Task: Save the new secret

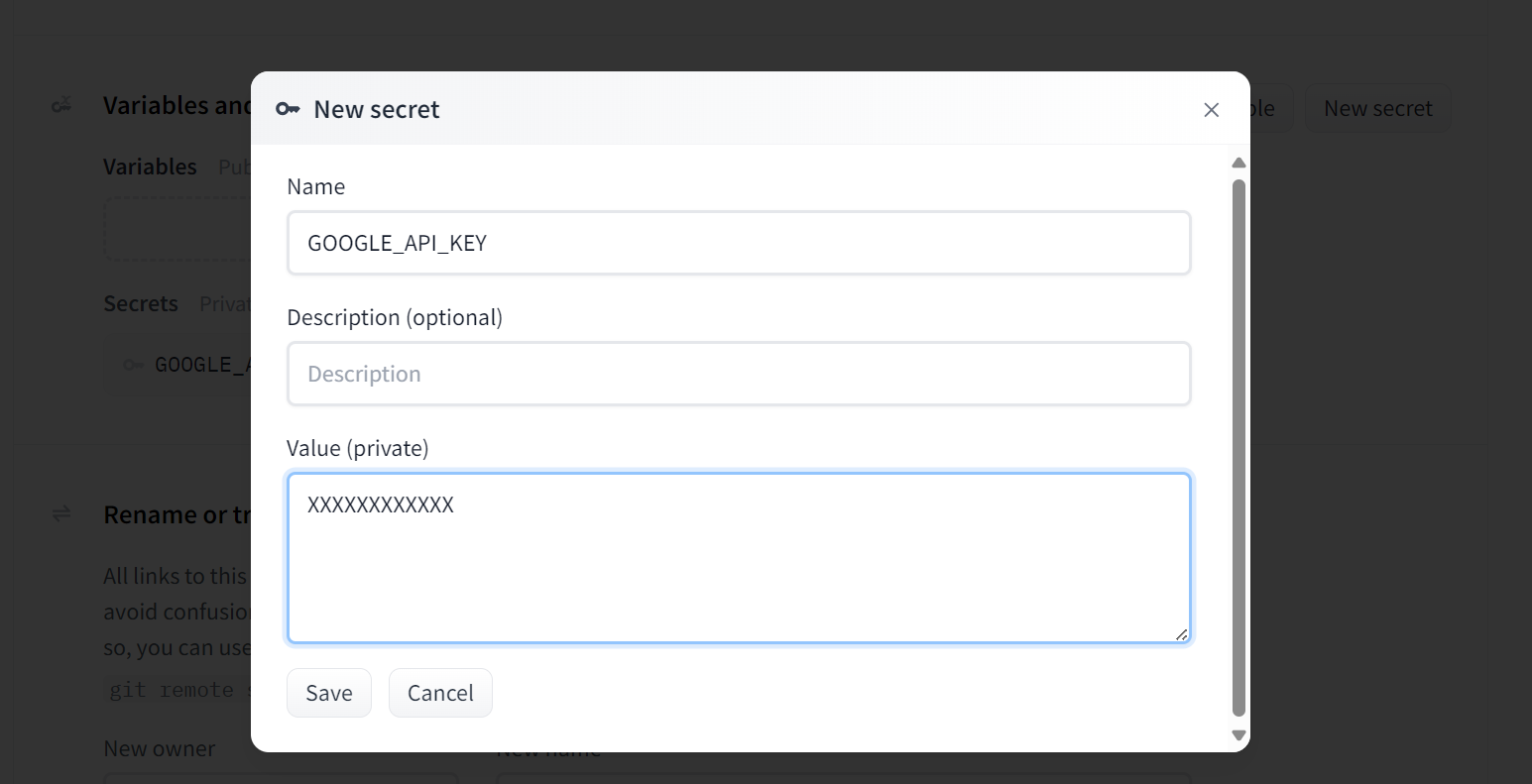Action: click(x=329, y=693)
